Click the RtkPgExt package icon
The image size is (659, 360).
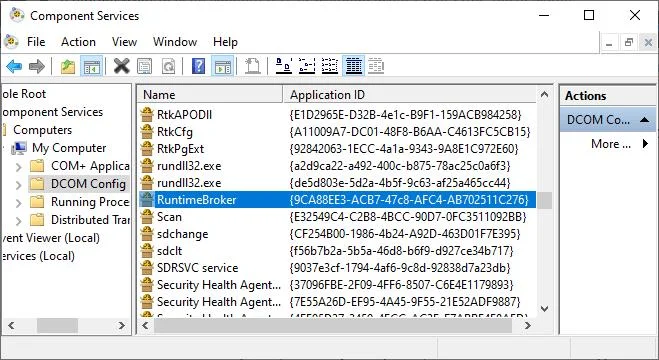coord(147,149)
